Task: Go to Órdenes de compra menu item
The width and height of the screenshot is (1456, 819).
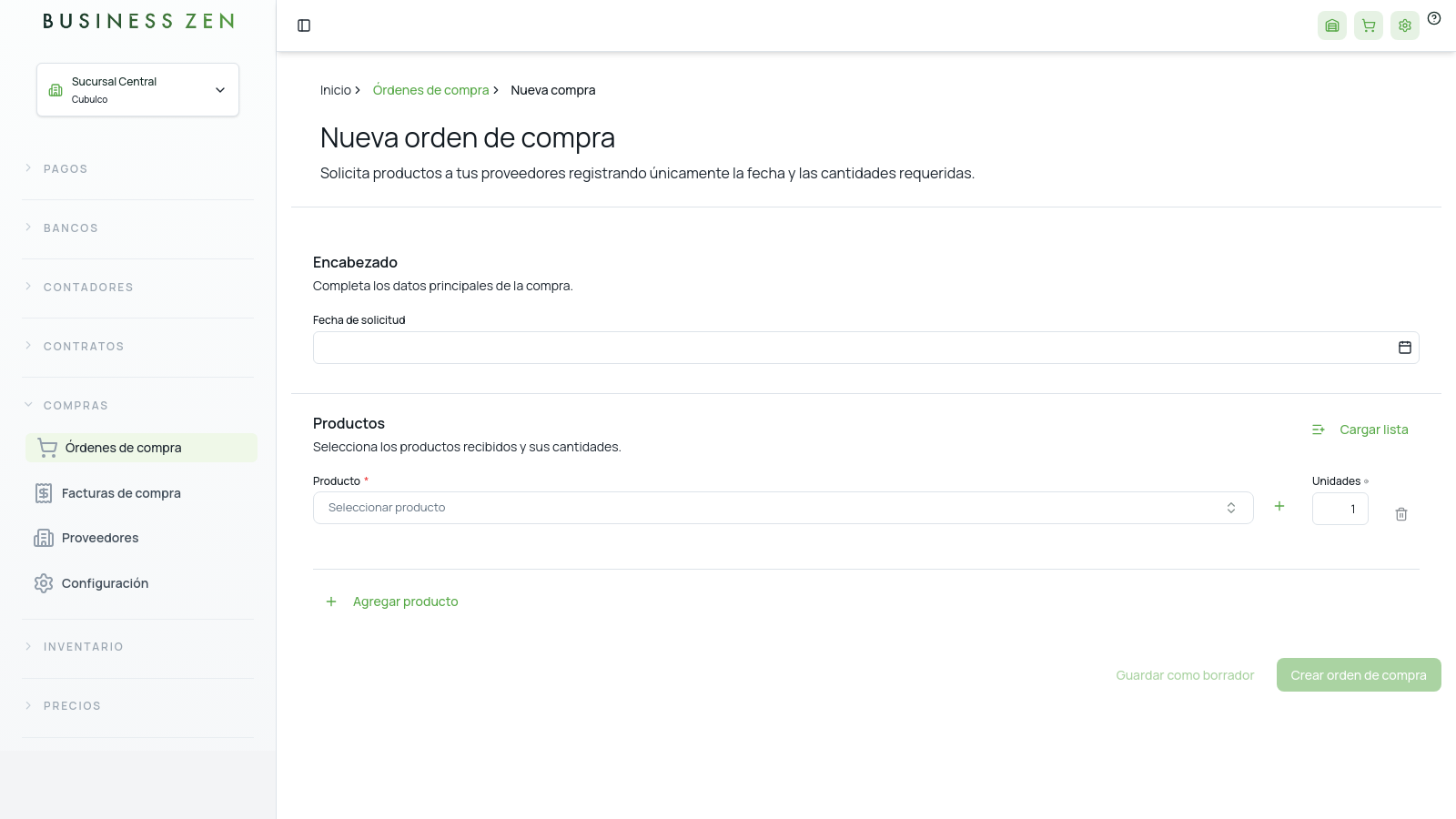Action: [x=141, y=448]
